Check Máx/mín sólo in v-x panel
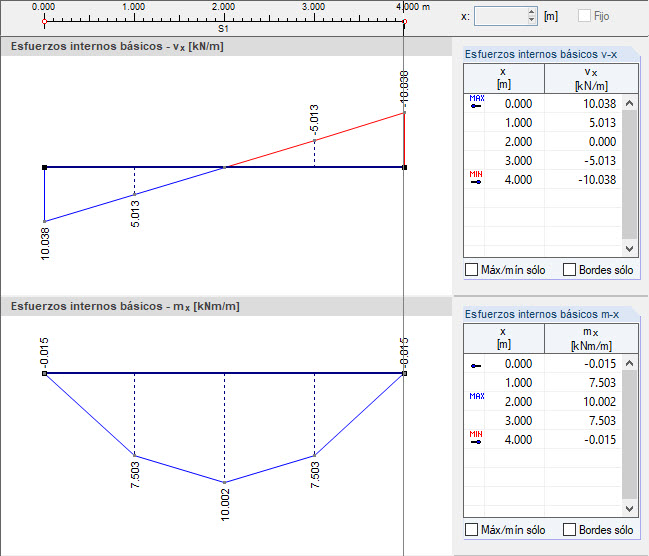Viewport: 649px width, 556px height. click(x=471, y=270)
